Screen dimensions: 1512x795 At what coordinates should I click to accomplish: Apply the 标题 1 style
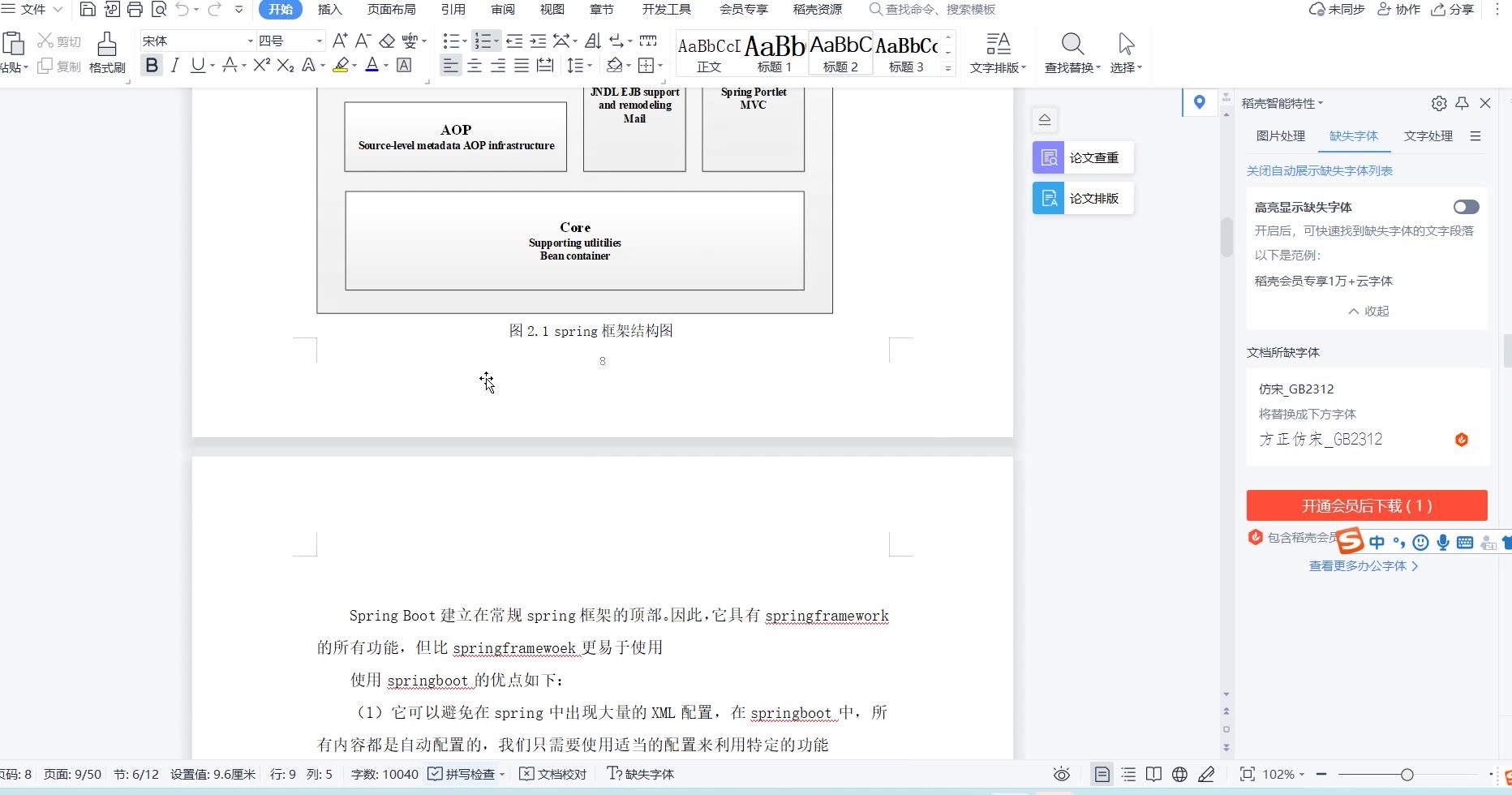pos(775,54)
